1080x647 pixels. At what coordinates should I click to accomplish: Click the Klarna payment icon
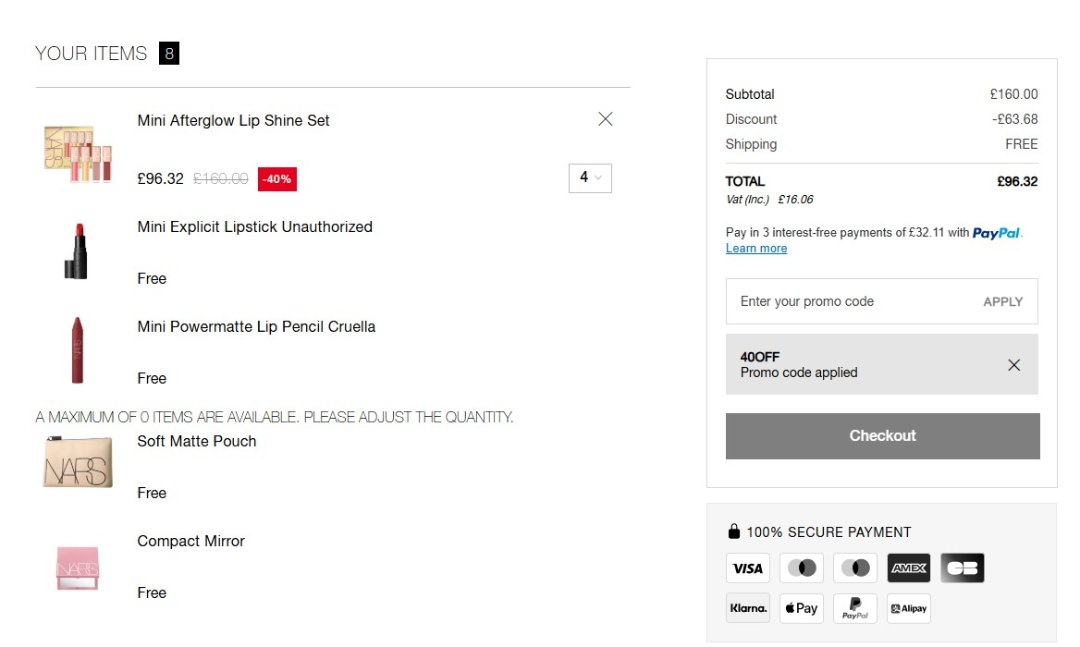coord(747,608)
